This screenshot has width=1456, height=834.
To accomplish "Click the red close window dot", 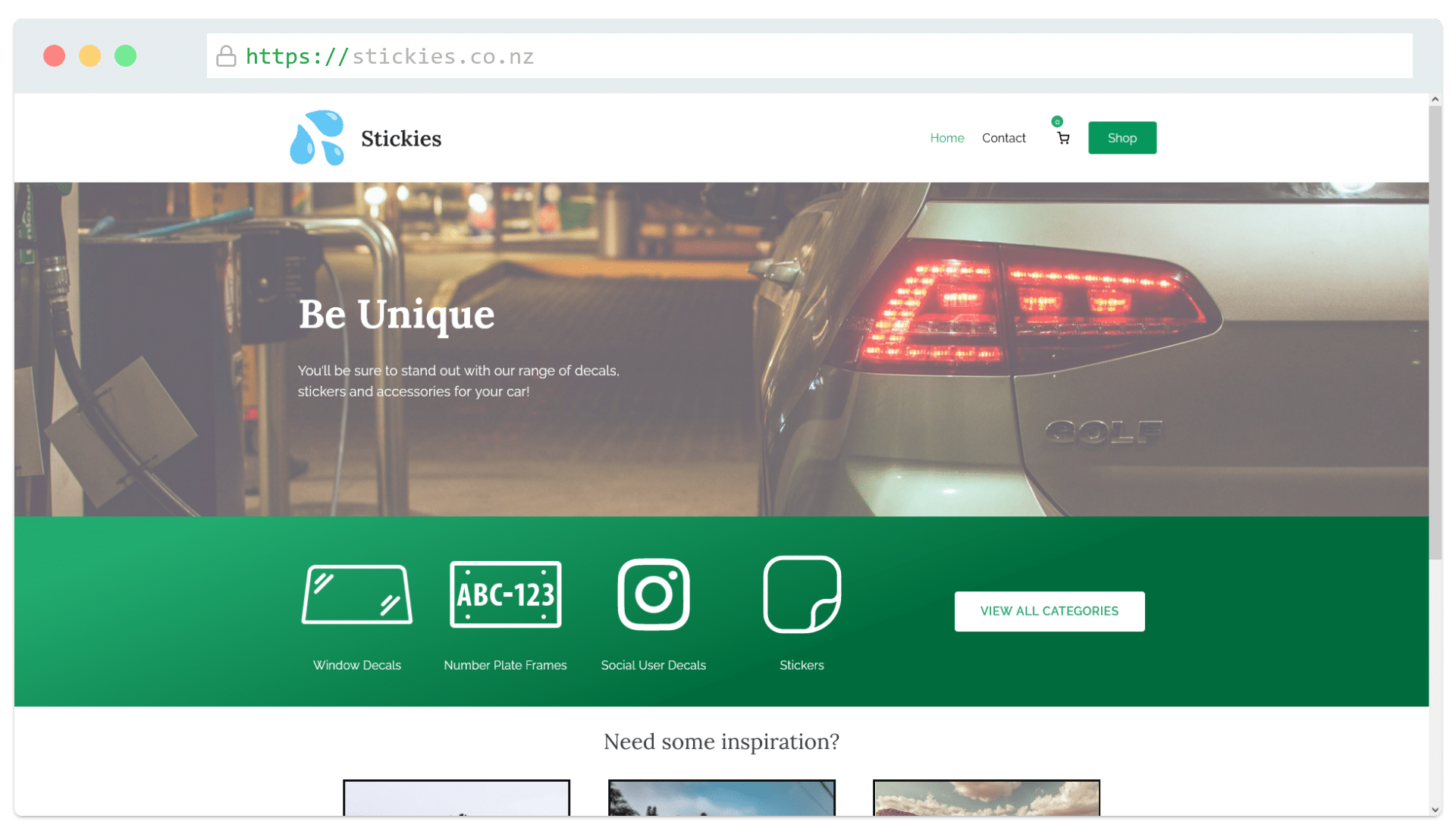I will coord(54,56).
